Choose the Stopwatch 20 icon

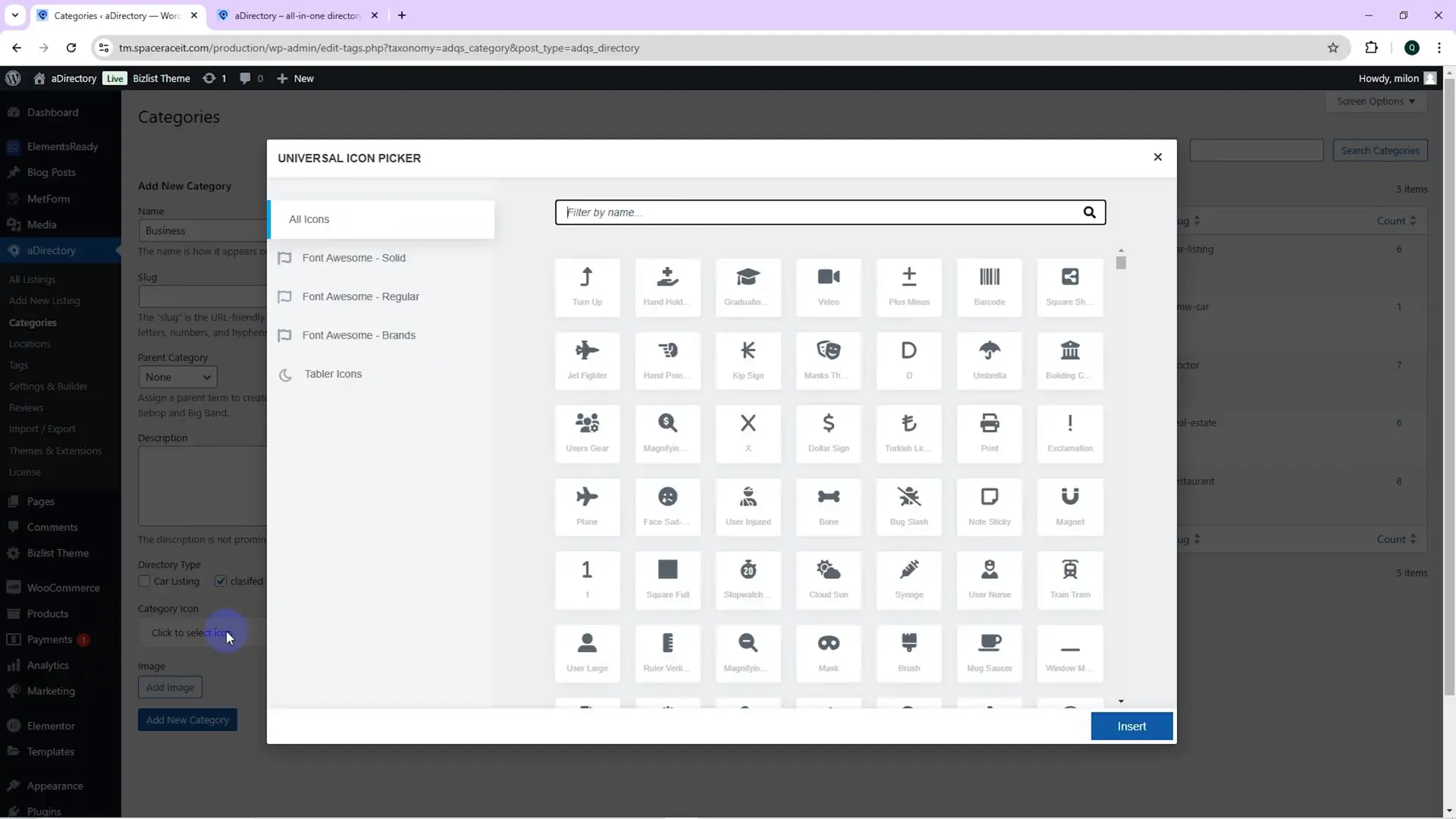coord(748,580)
